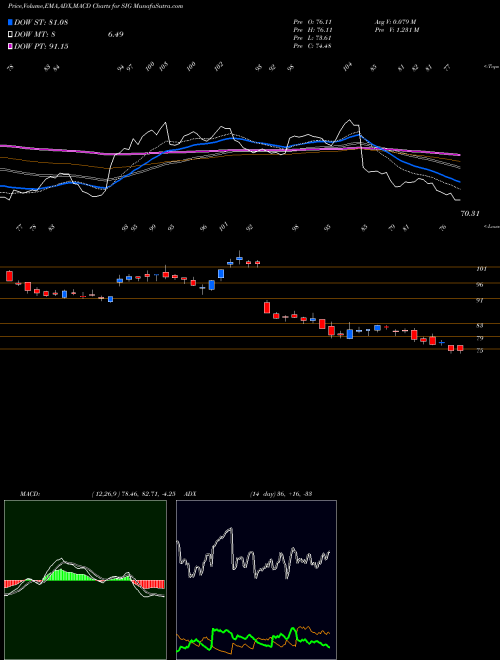
Task: Click the 75 price axis label
Action: (480, 351)
